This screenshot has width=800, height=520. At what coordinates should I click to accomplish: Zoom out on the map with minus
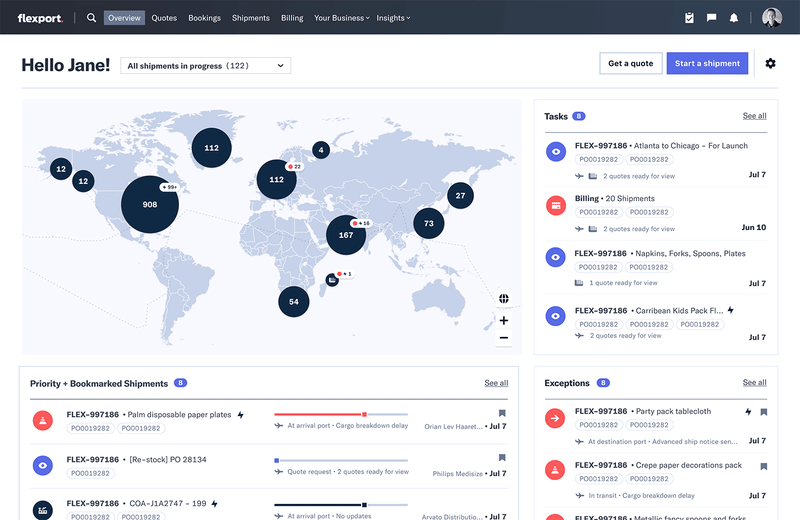tap(504, 338)
